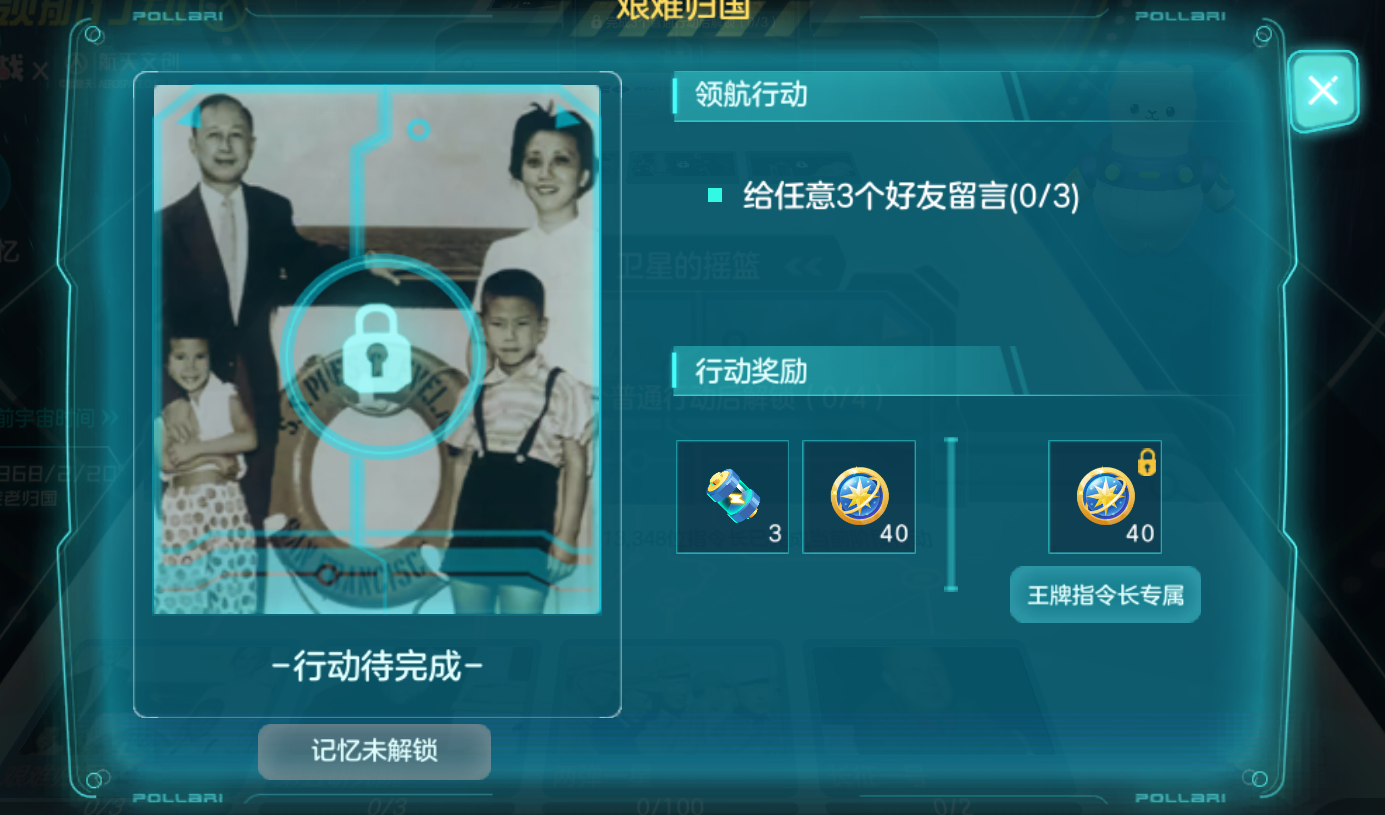Expand the 前宇宙时间 chevrons behind dialog
The image size is (1385, 815).
coord(108,415)
